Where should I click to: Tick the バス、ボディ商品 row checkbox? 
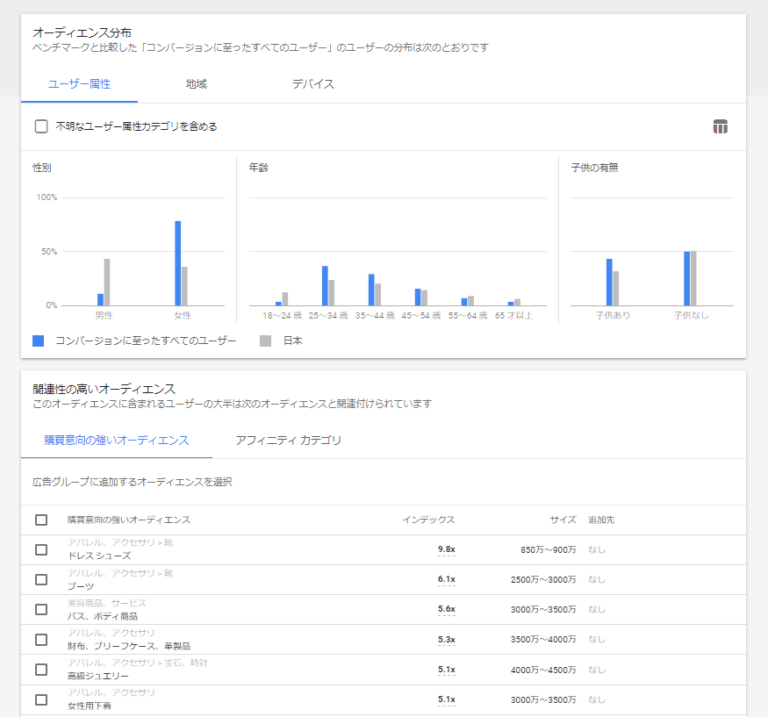click(x=41, y=609)
